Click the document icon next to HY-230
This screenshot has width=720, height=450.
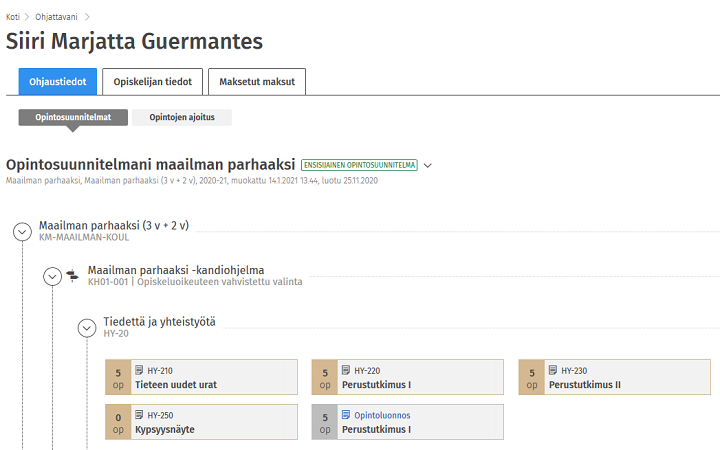pos(553,371)
